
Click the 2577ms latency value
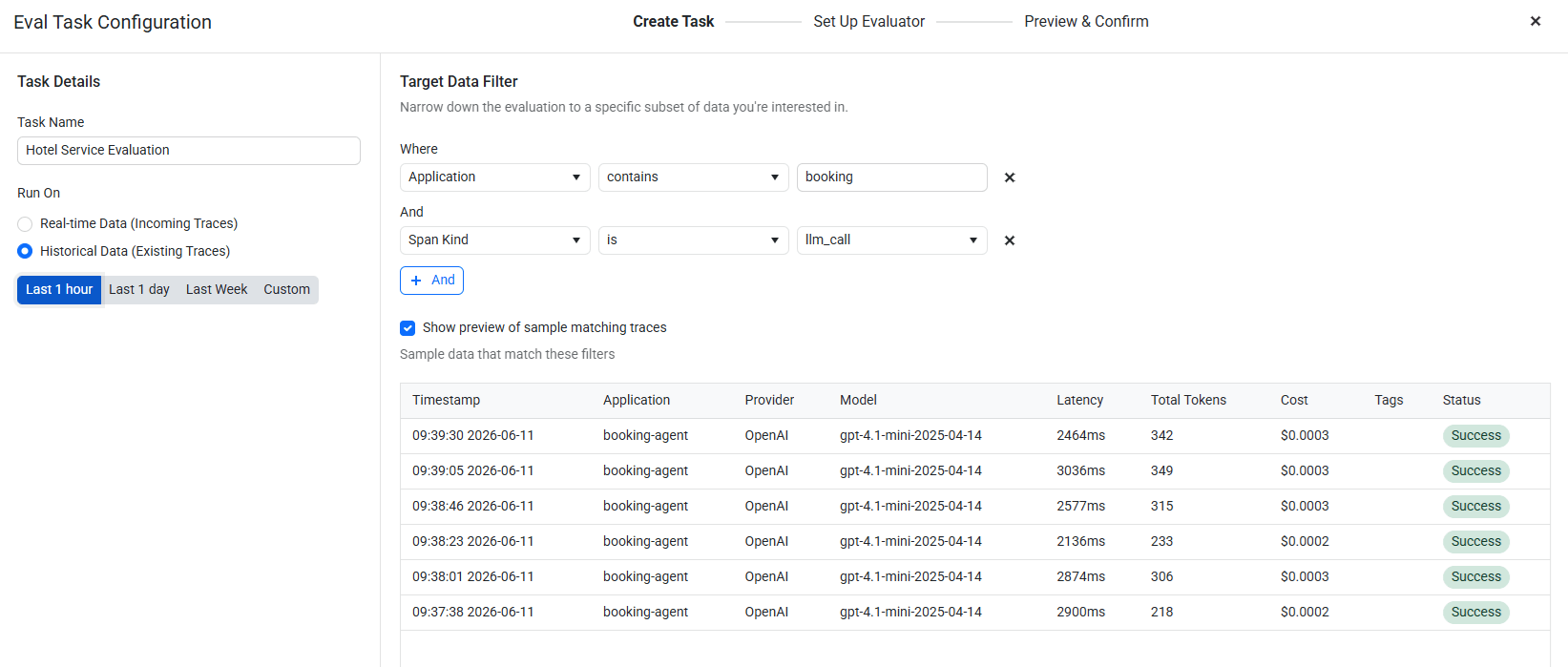[1081, 507]
